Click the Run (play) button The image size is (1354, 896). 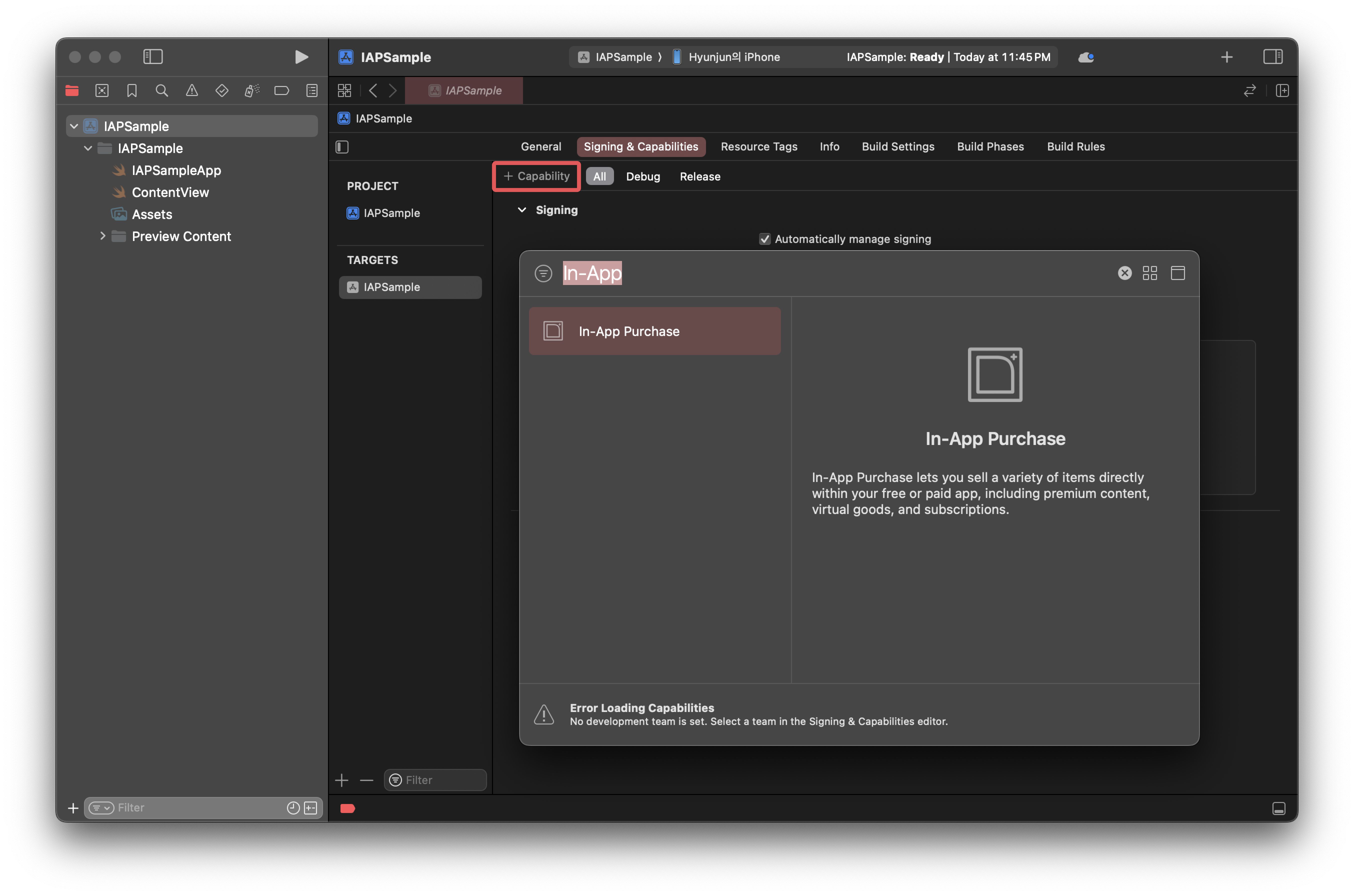[301, 56]
